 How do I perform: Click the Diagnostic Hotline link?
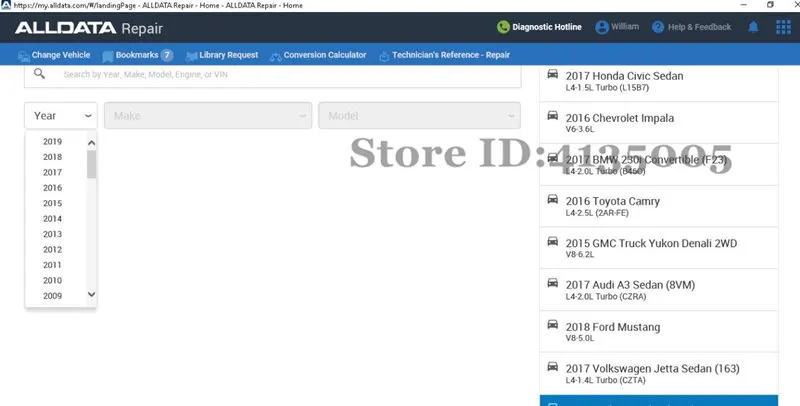(546, 27)
